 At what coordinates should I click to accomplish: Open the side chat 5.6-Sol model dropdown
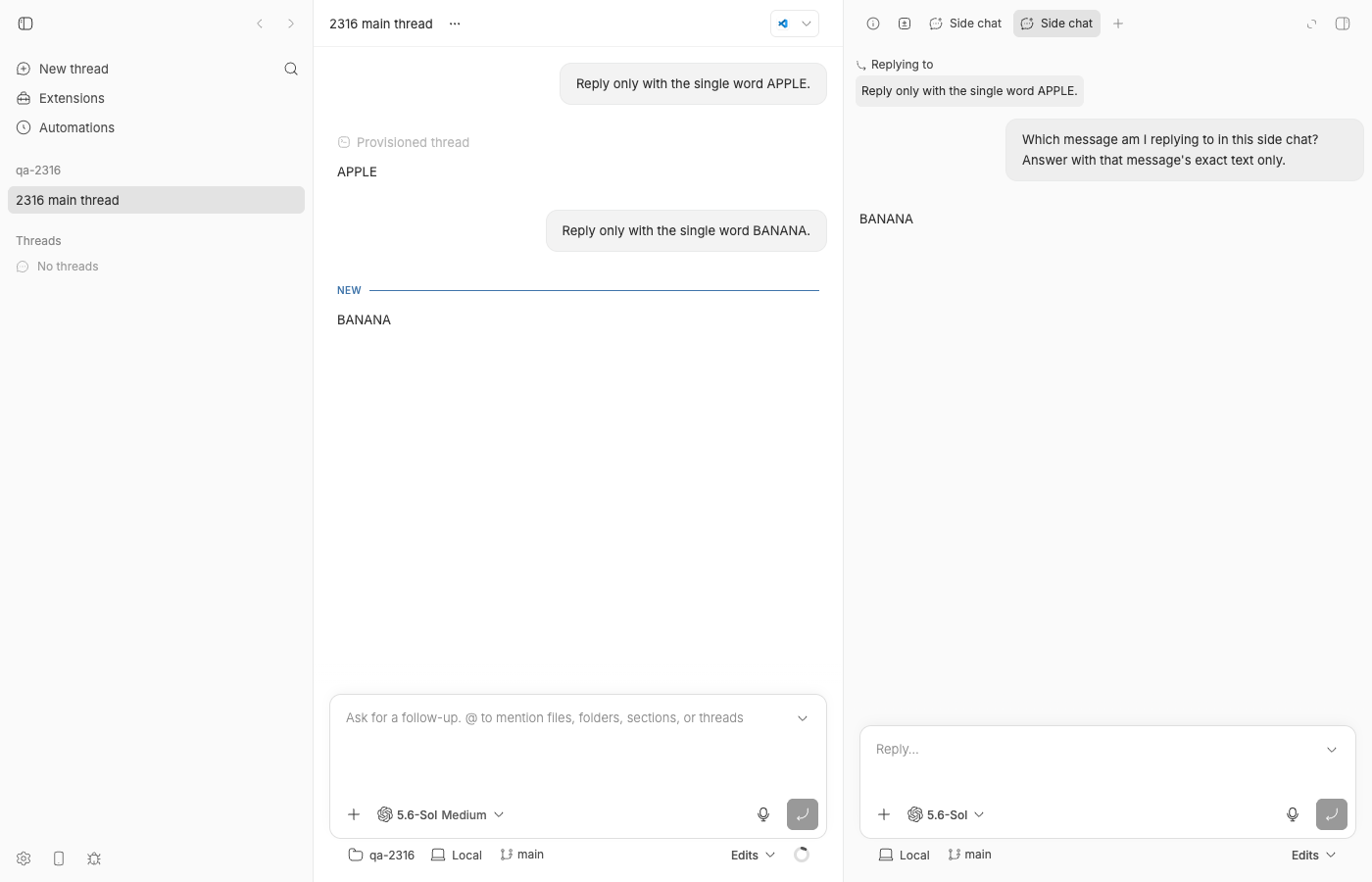coord(946,814)
